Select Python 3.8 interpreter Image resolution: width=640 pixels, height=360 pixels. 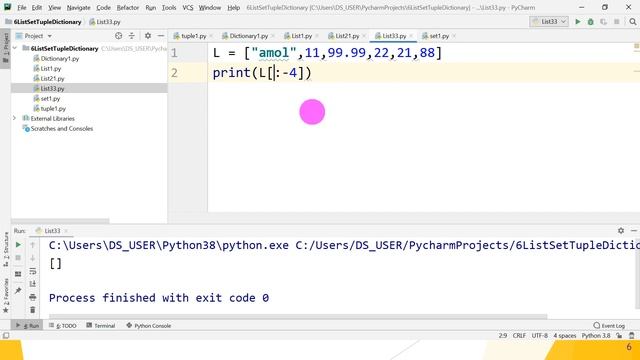(x=596, y=336)
